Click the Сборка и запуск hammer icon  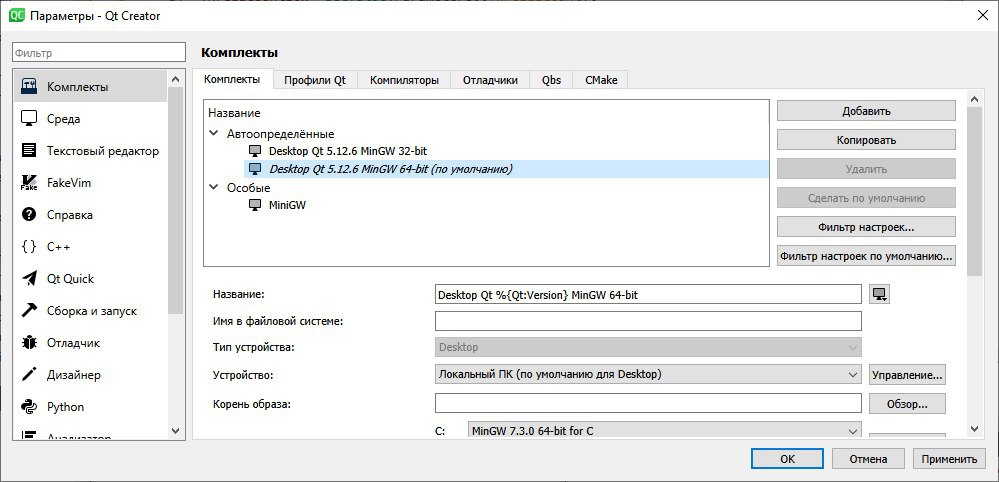[29, 311]
